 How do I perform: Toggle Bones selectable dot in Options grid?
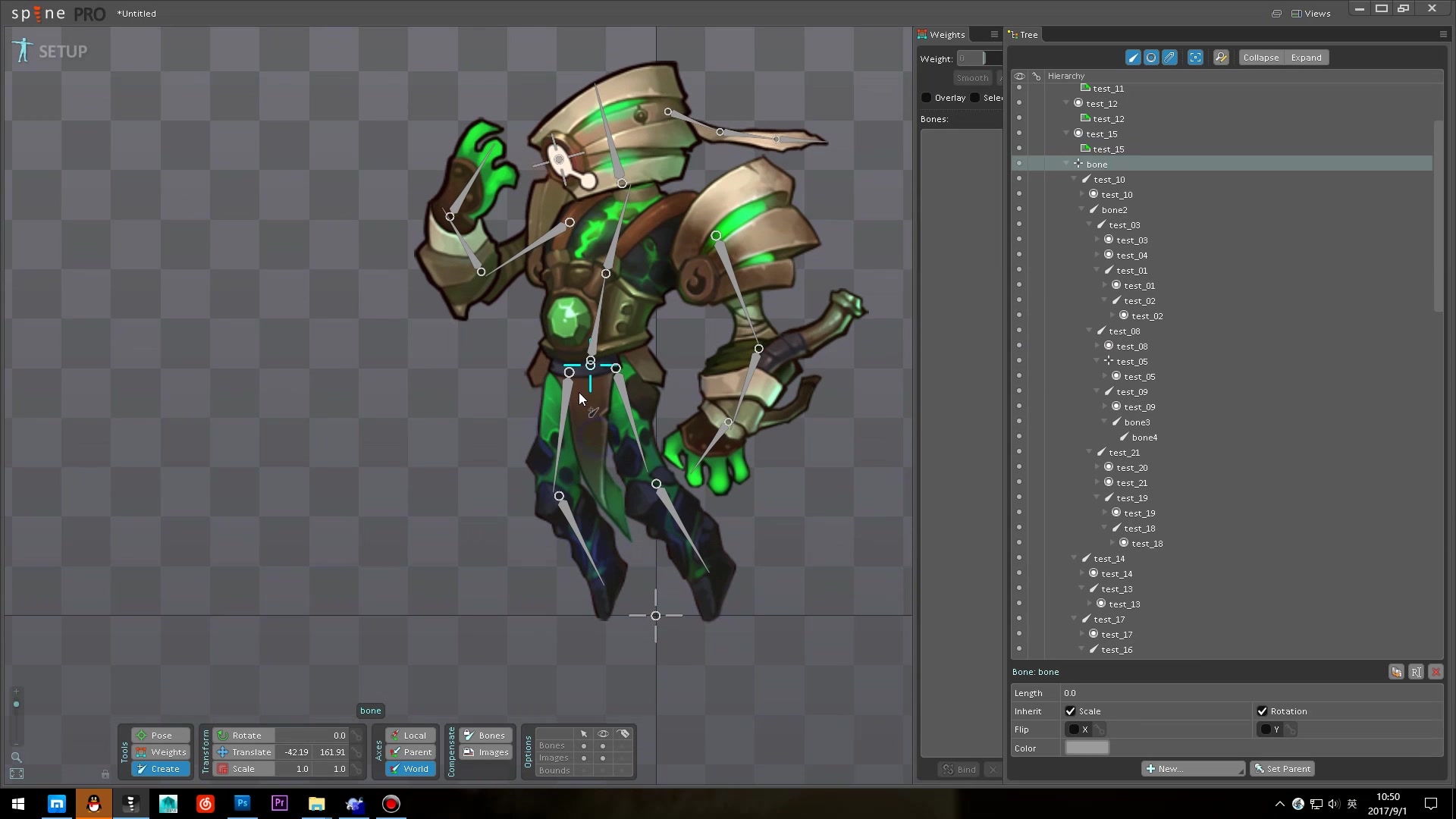[583, 746]
